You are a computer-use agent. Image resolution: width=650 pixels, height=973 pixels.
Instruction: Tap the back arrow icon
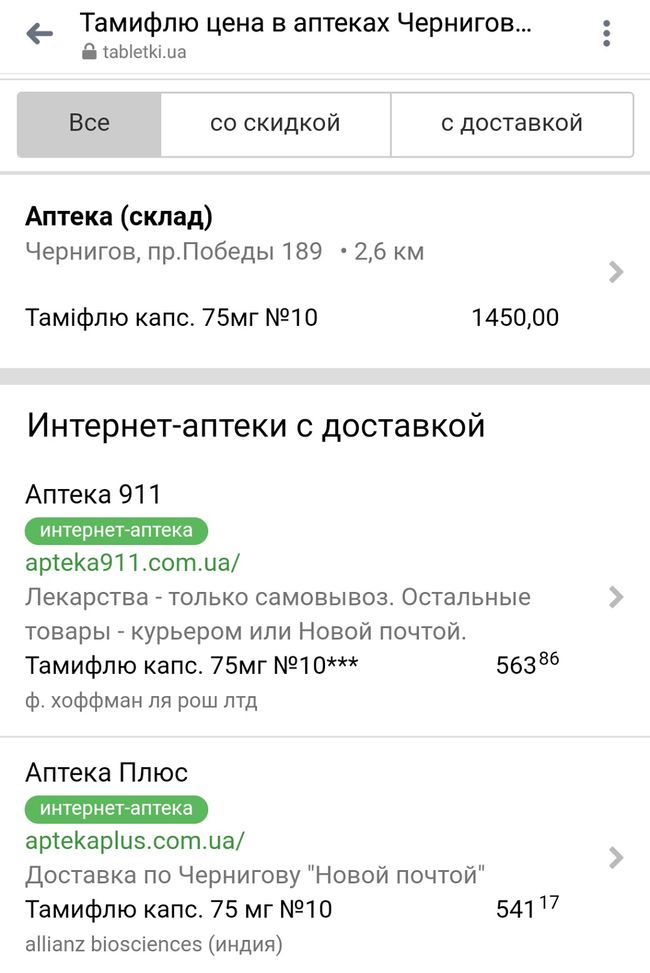[39, 34]
